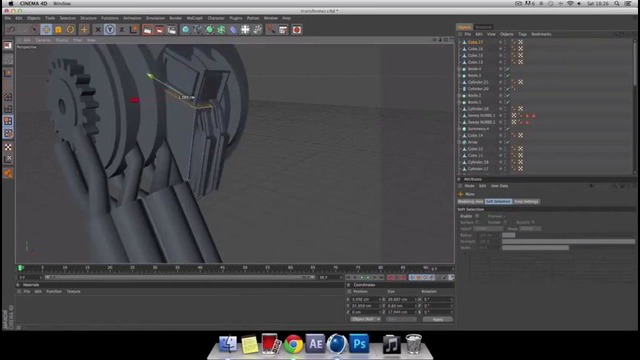
Task: Click the highlighted polygon mode icon
Action: (x=8, y=121)
